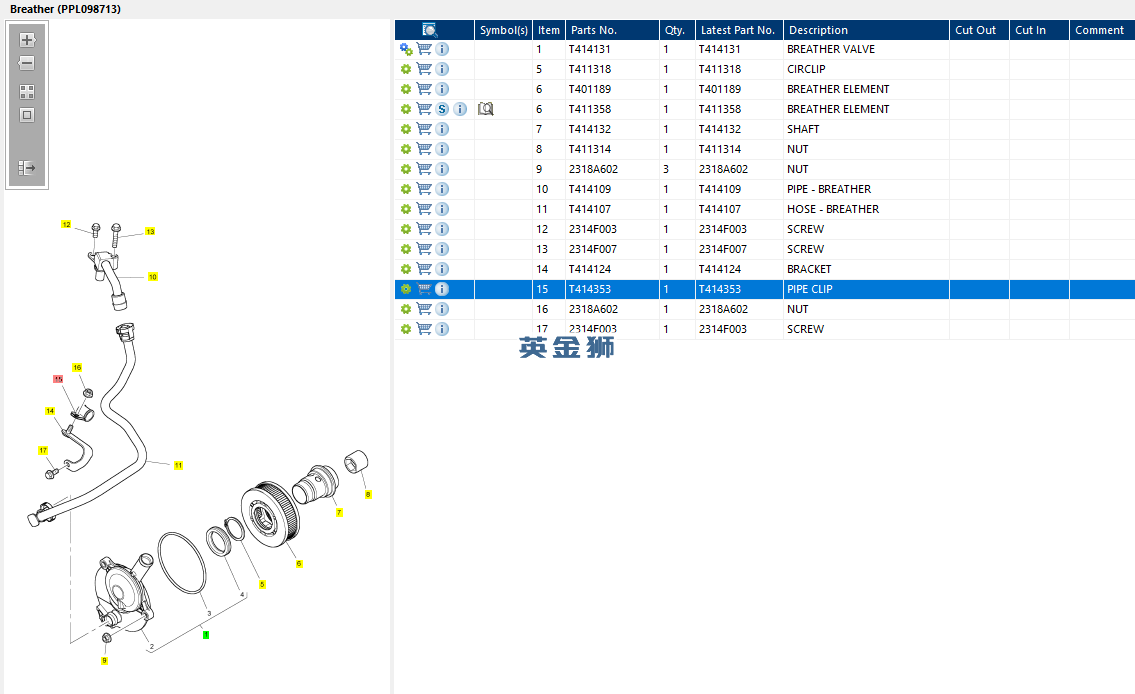Image resolution: width=1135 pixels, height=694 pixels.
Task: Click latest part number T414109
Action: tap(720, 189)
